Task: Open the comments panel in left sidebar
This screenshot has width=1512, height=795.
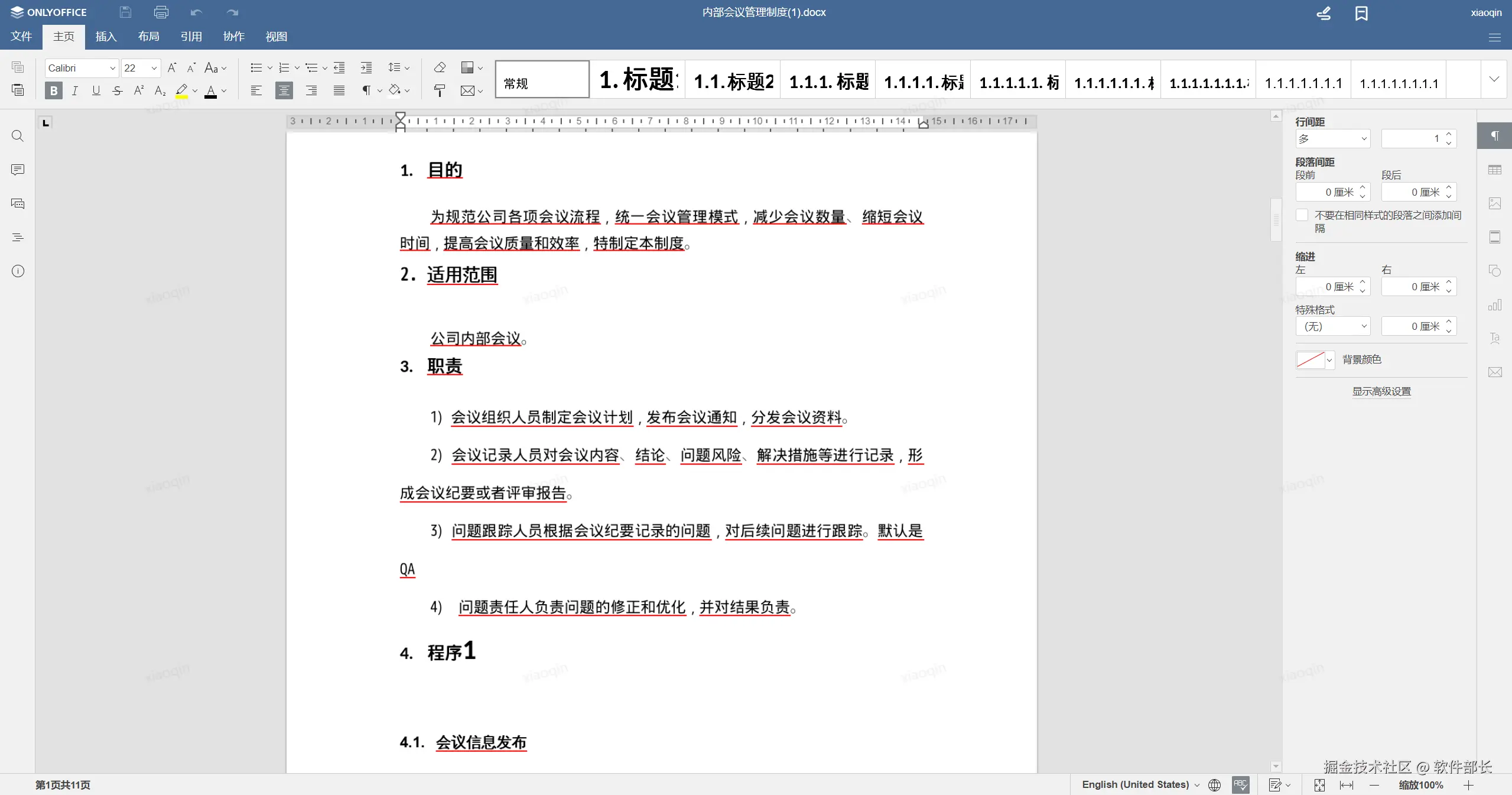Action: [18, 170]
